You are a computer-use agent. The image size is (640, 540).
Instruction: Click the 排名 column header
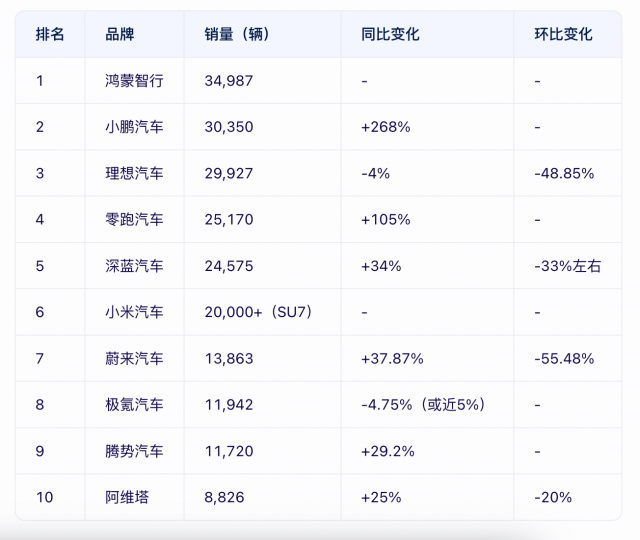[50, 34]
